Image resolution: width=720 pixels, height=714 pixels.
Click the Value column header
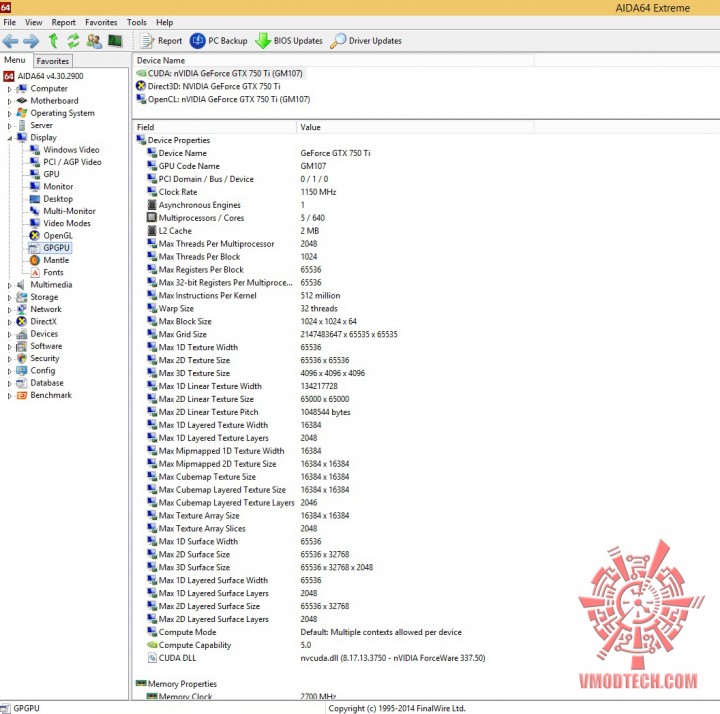pyautogui.click(x=416, y=127)
